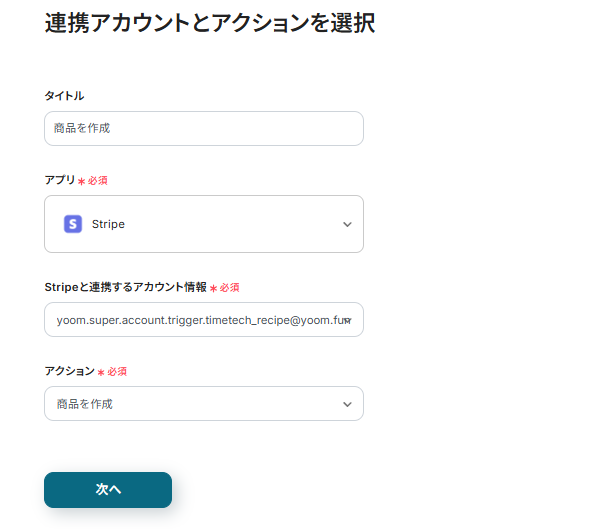Click the アプリ field label
This screenshot has width=603, height=529.
tap(60, 180)
